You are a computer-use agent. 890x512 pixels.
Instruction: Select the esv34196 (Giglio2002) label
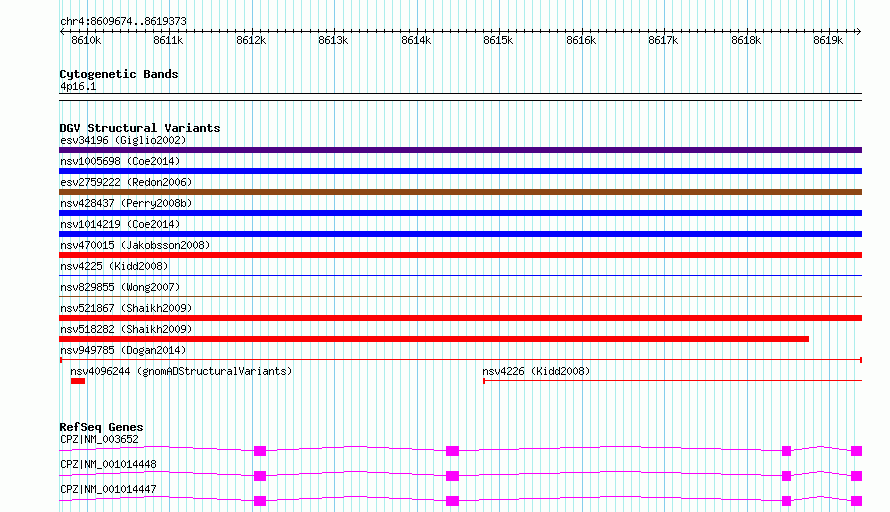123,140
